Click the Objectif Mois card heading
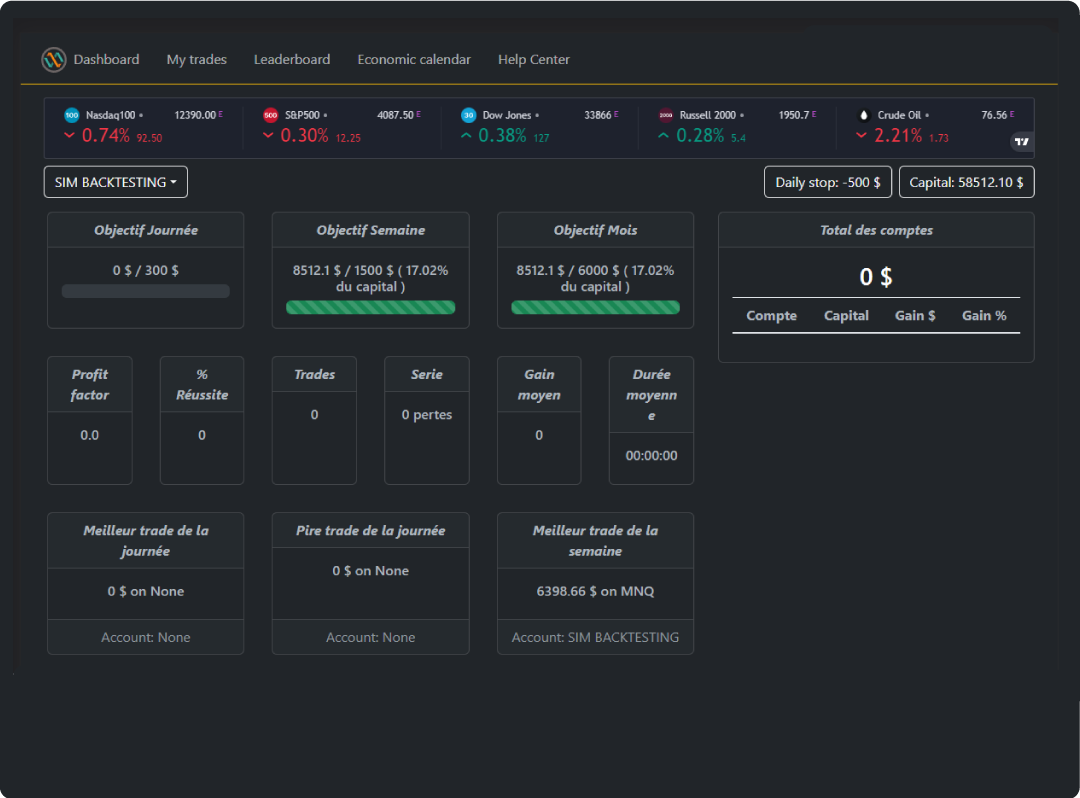 [595, 231]
